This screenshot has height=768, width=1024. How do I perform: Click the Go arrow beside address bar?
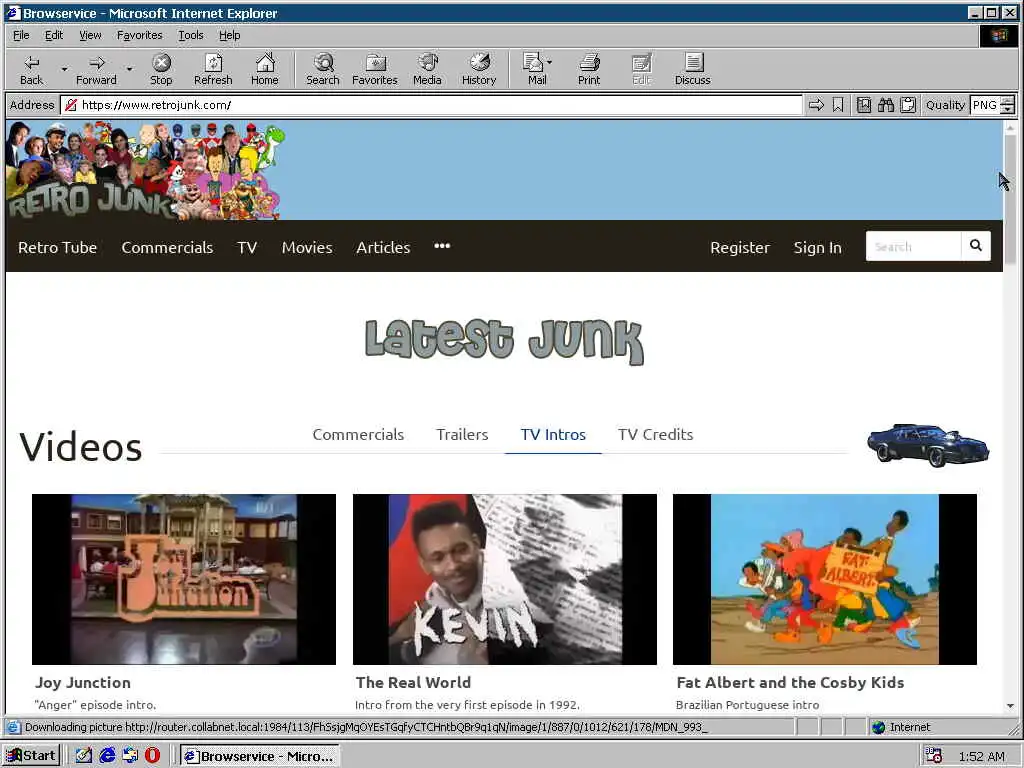point(816,105)
